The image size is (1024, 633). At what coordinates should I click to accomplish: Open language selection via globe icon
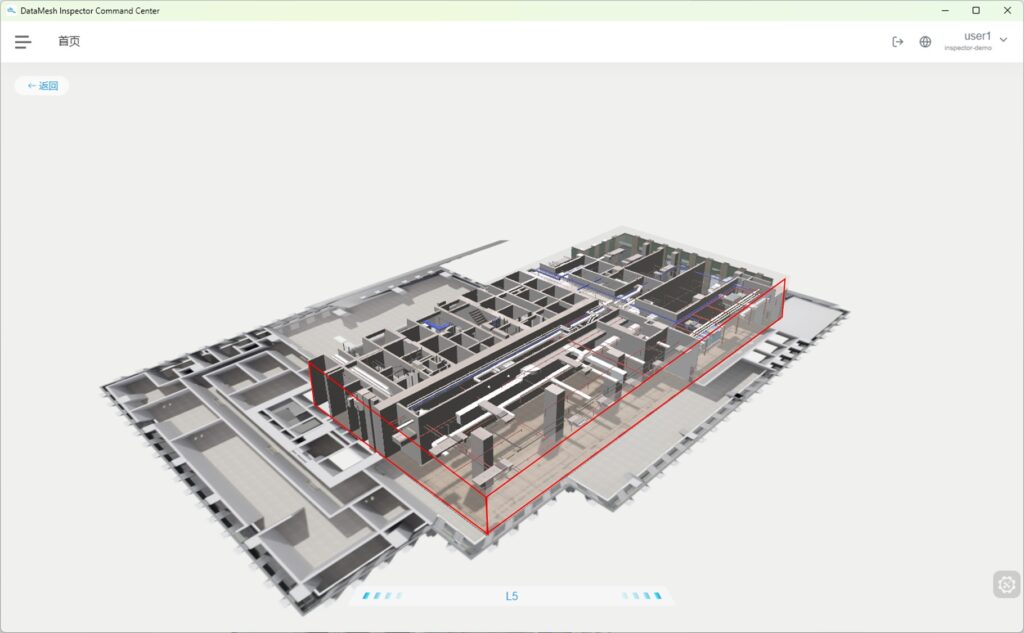coord(925,42)
